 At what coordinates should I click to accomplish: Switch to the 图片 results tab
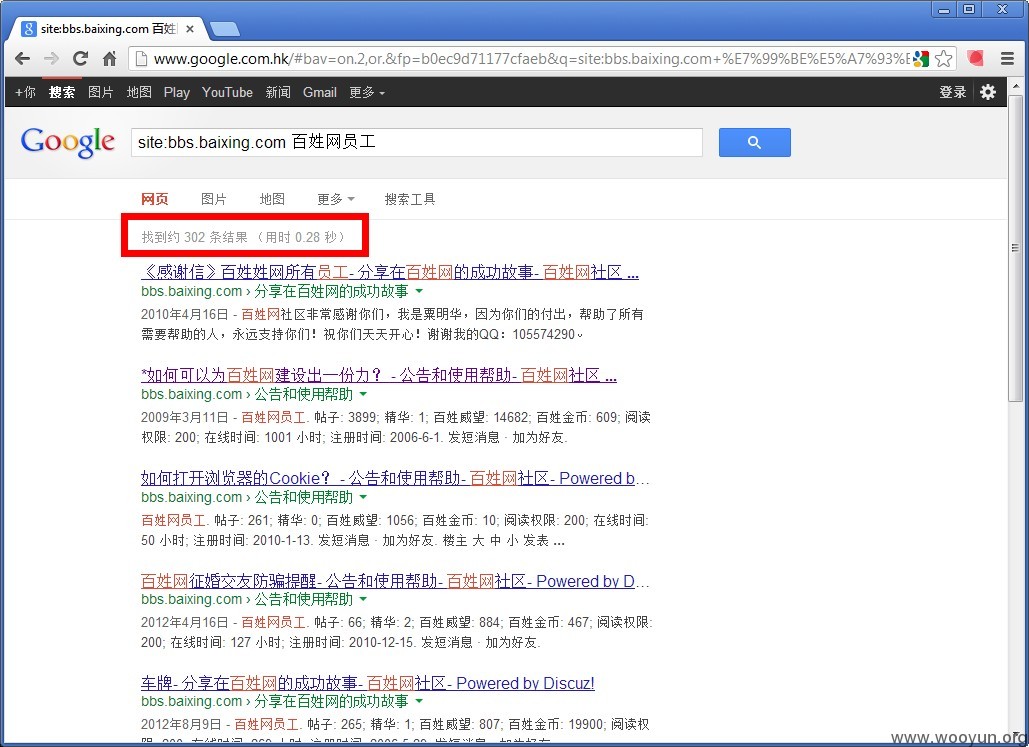tap(214, 200)
